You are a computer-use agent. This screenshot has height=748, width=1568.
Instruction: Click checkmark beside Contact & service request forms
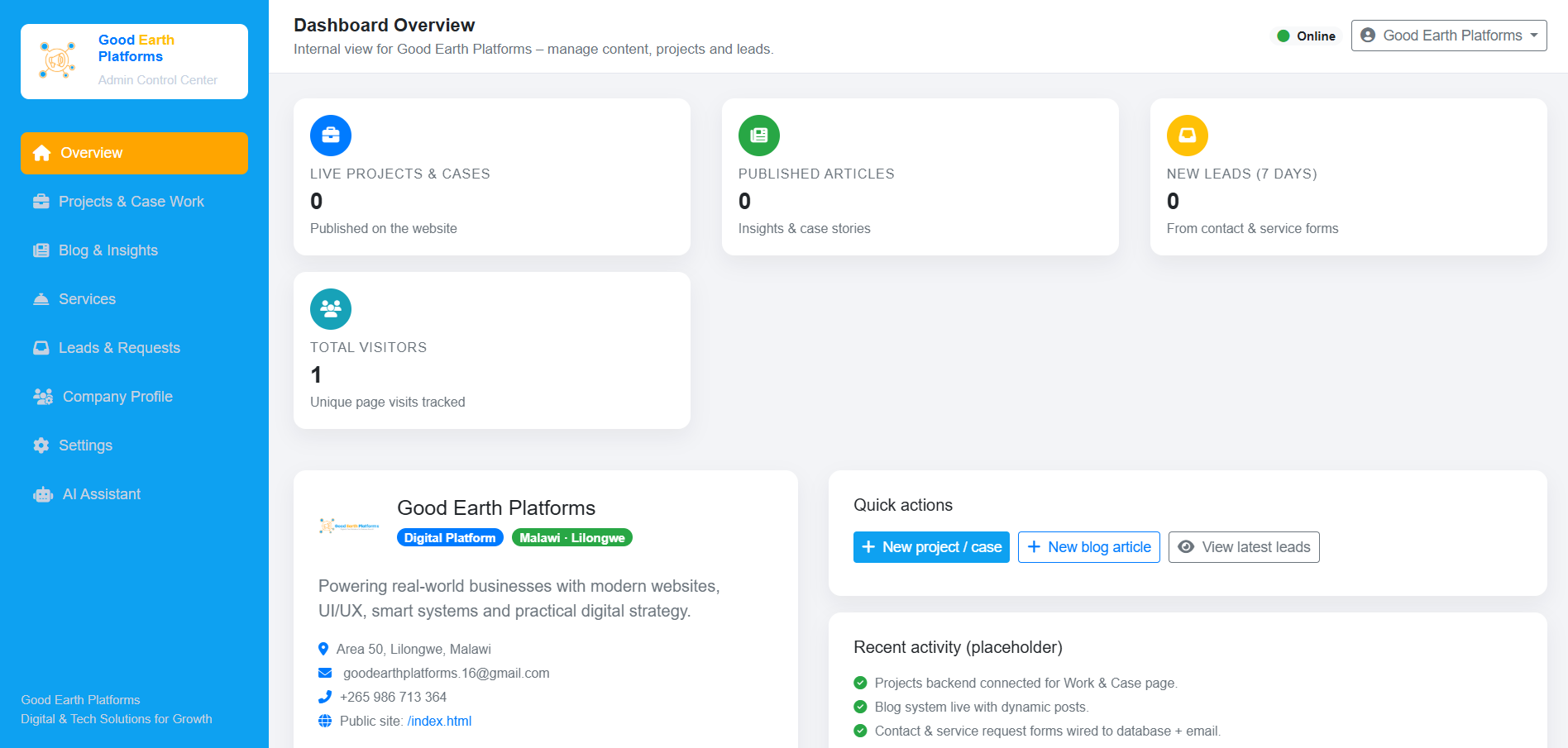[860, 731]
